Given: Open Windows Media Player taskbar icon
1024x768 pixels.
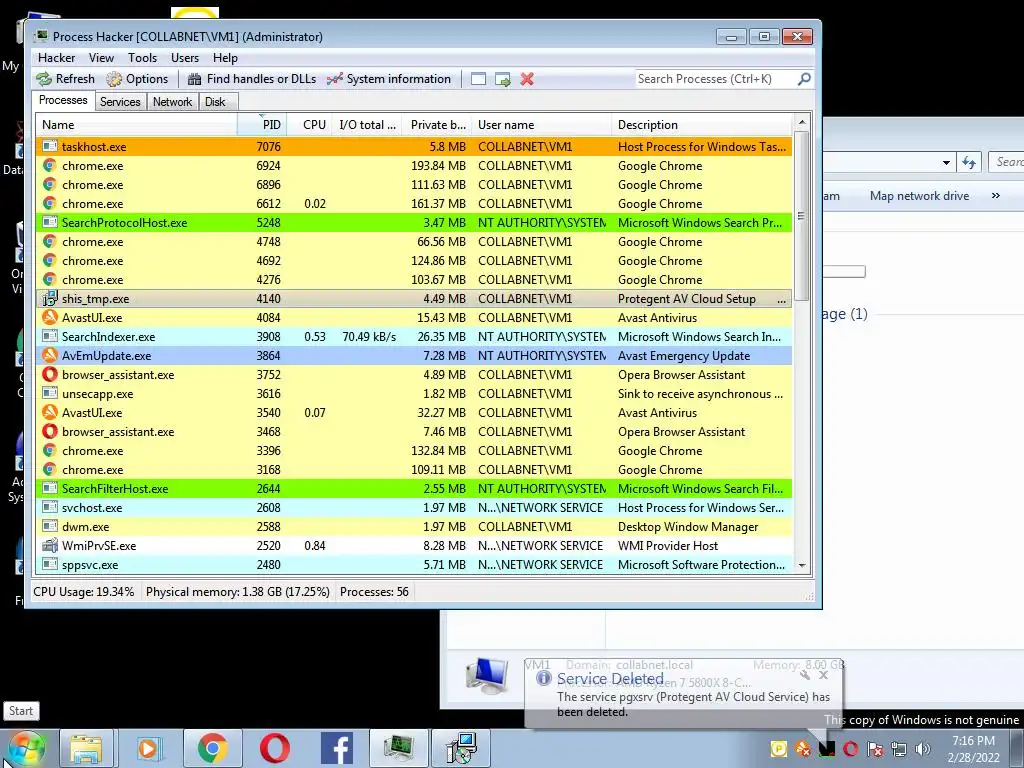Looking at the screenshot, I should (148, 748).
